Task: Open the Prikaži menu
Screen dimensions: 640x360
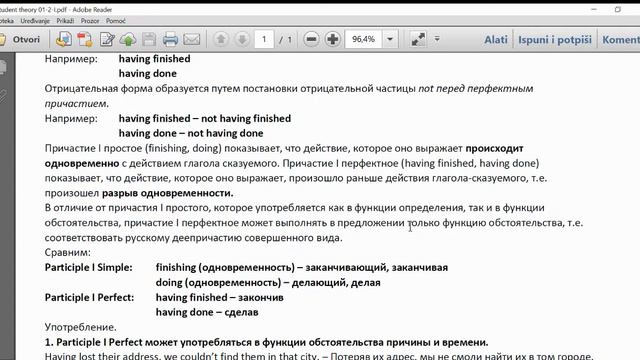Action: [65, 21]
